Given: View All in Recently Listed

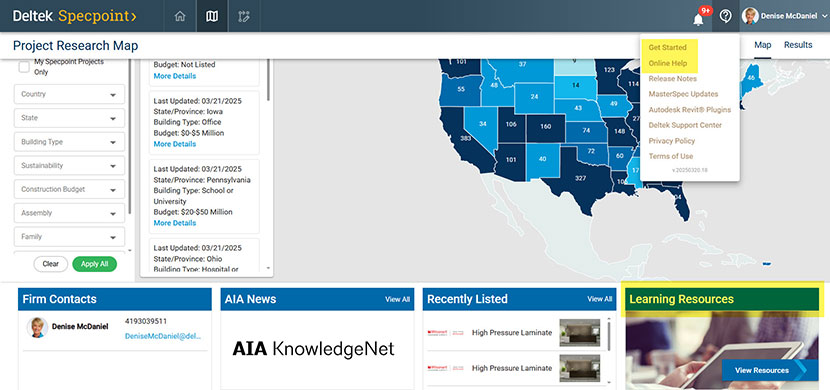Looking at the screenshot, I should point(600,299).
